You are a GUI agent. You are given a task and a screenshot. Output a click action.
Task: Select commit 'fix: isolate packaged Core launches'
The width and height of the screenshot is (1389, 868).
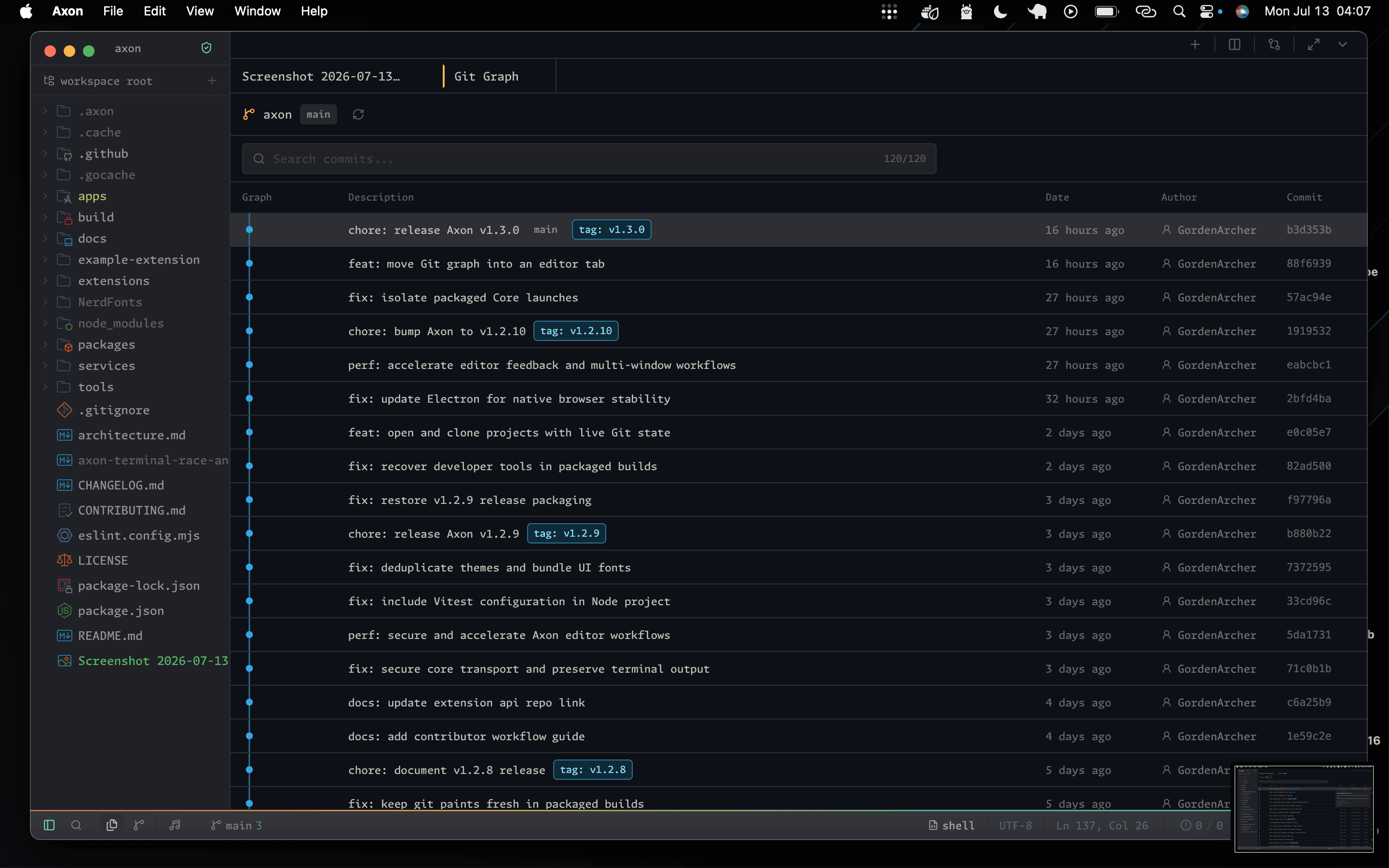(x=798, y=298)
